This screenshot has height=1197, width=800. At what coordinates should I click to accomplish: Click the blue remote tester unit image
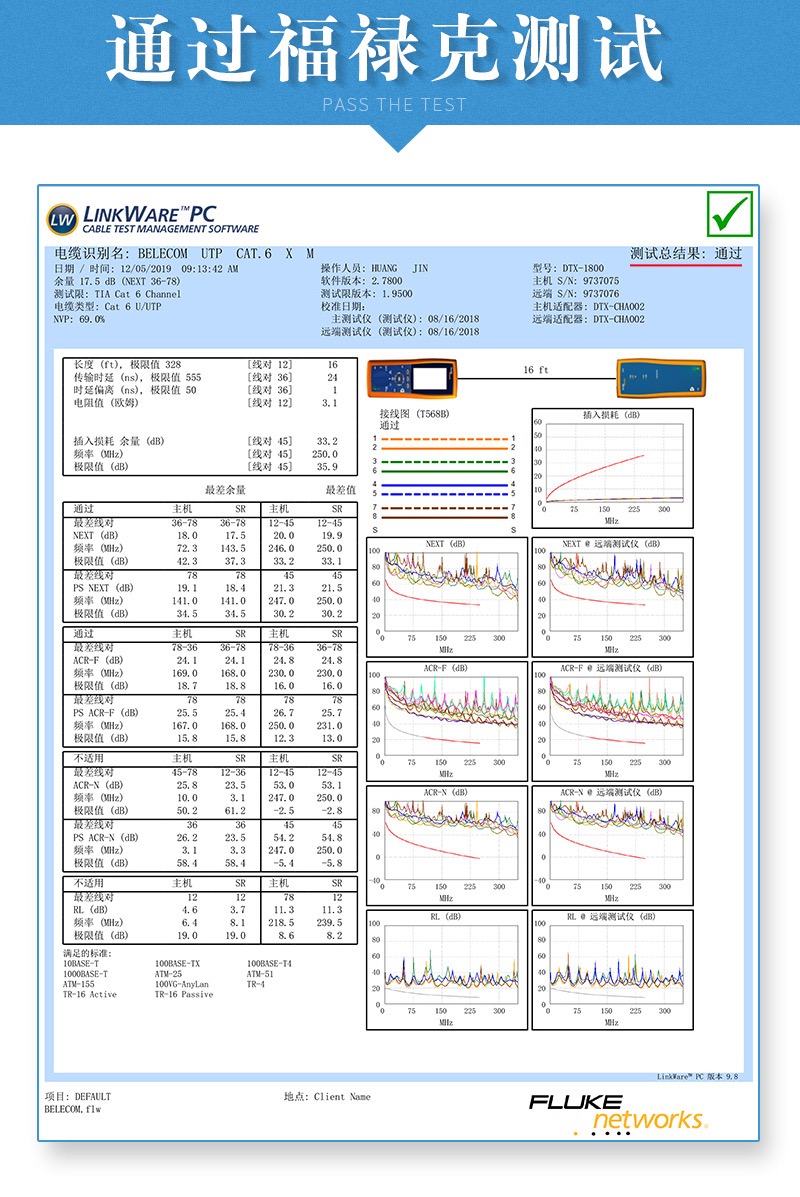[661, 379]
